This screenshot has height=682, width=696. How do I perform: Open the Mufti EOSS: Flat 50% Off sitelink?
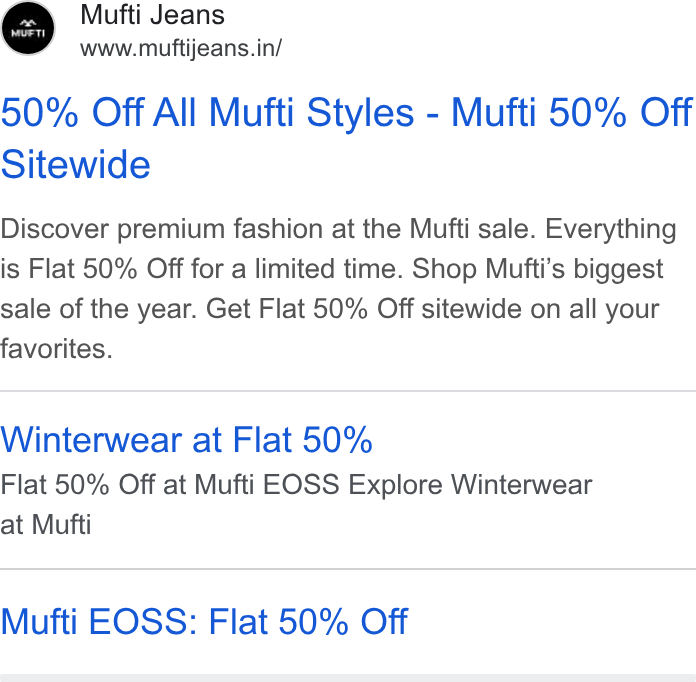[204, 621]
